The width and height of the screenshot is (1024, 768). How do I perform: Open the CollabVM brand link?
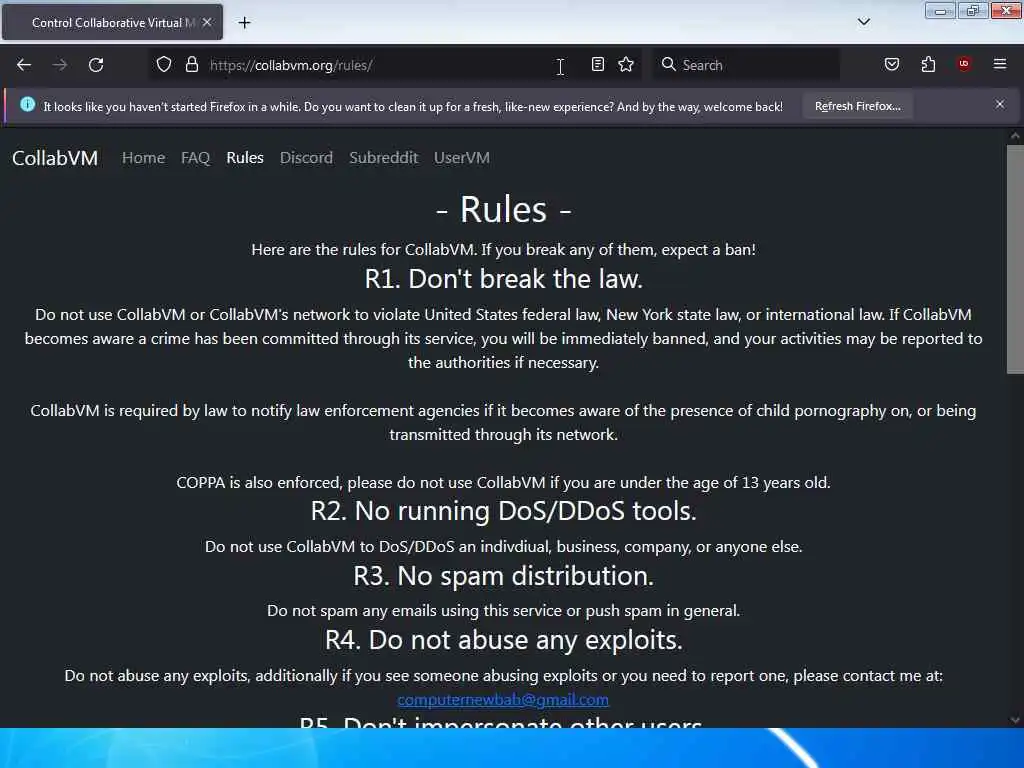[x=55, y=158]
